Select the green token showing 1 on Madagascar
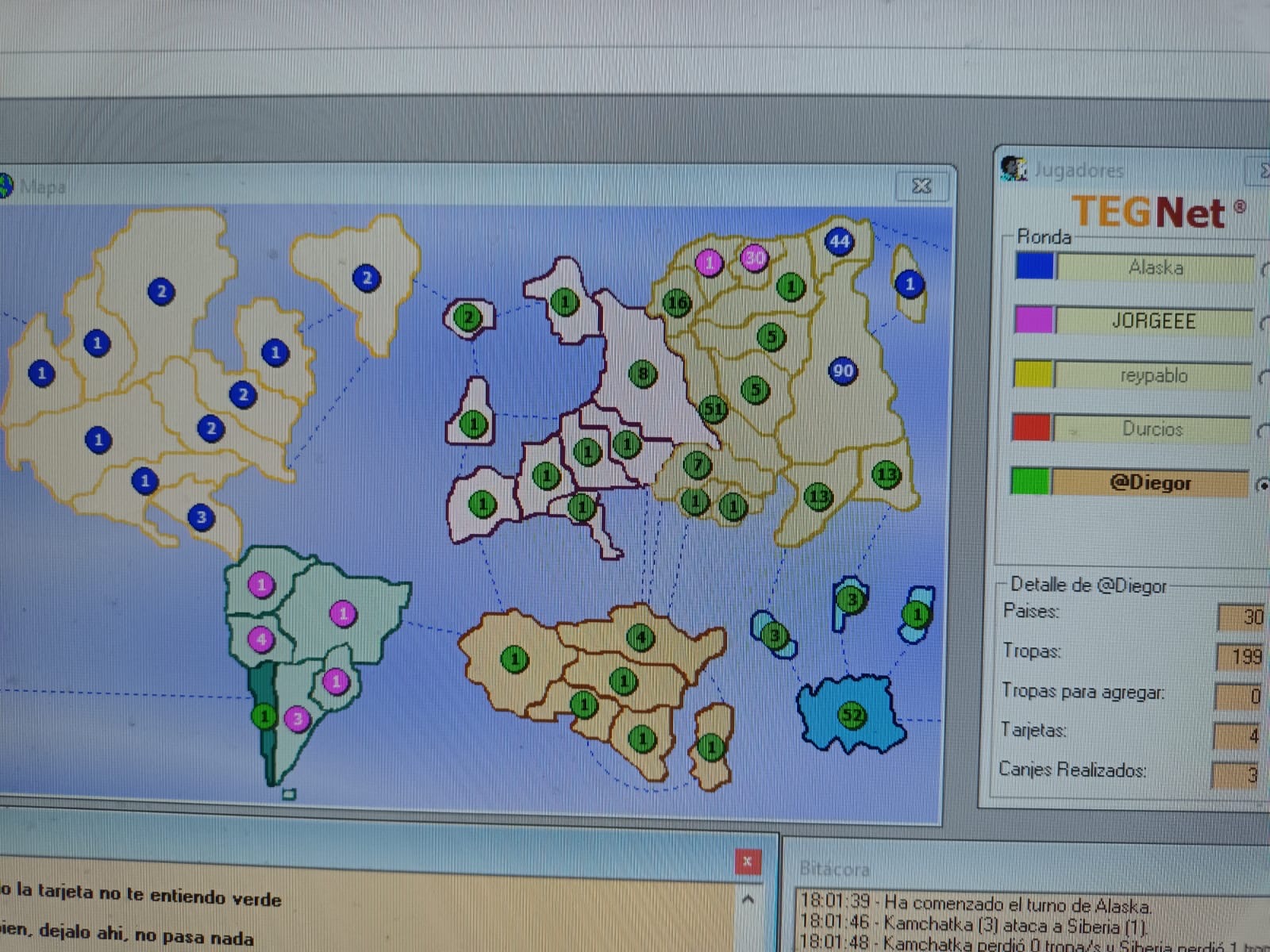This screenshot has height=952, width=1270. click(x=711, y=747)
